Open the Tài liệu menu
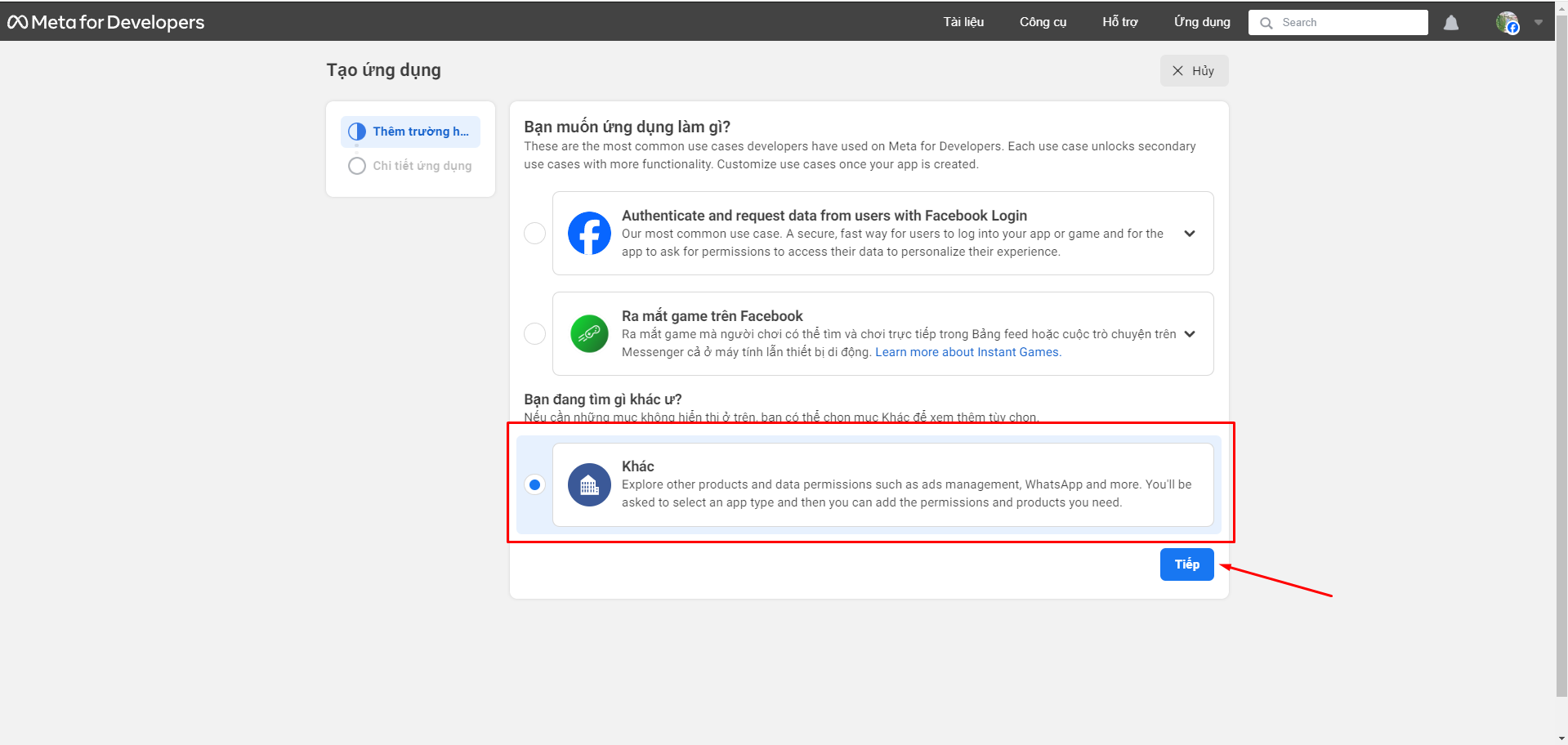The width and height of the screenshot is (1568, 745). pos(963,22)
